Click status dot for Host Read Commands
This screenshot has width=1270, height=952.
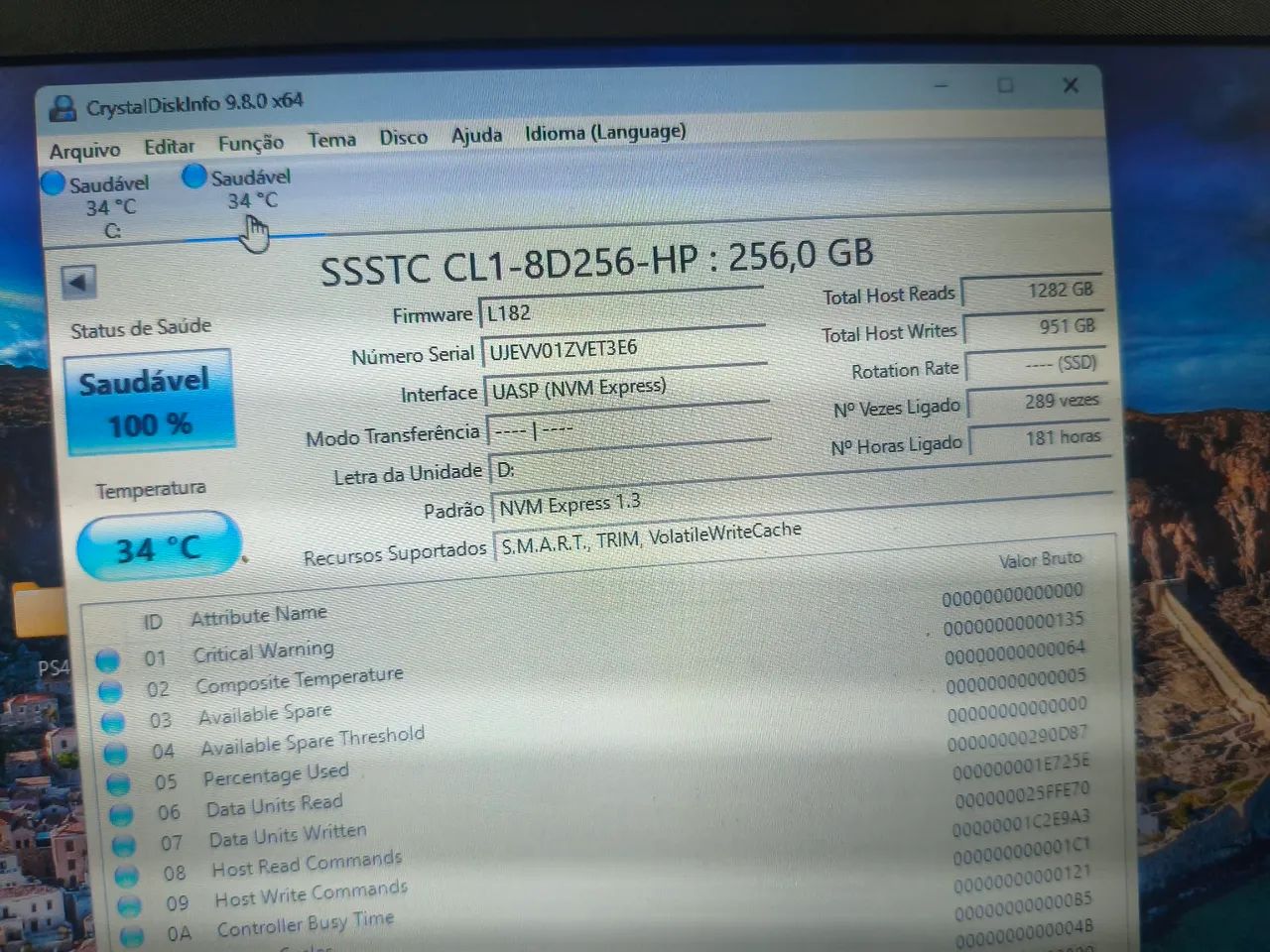pyautogui.click(x=126, y=877)
